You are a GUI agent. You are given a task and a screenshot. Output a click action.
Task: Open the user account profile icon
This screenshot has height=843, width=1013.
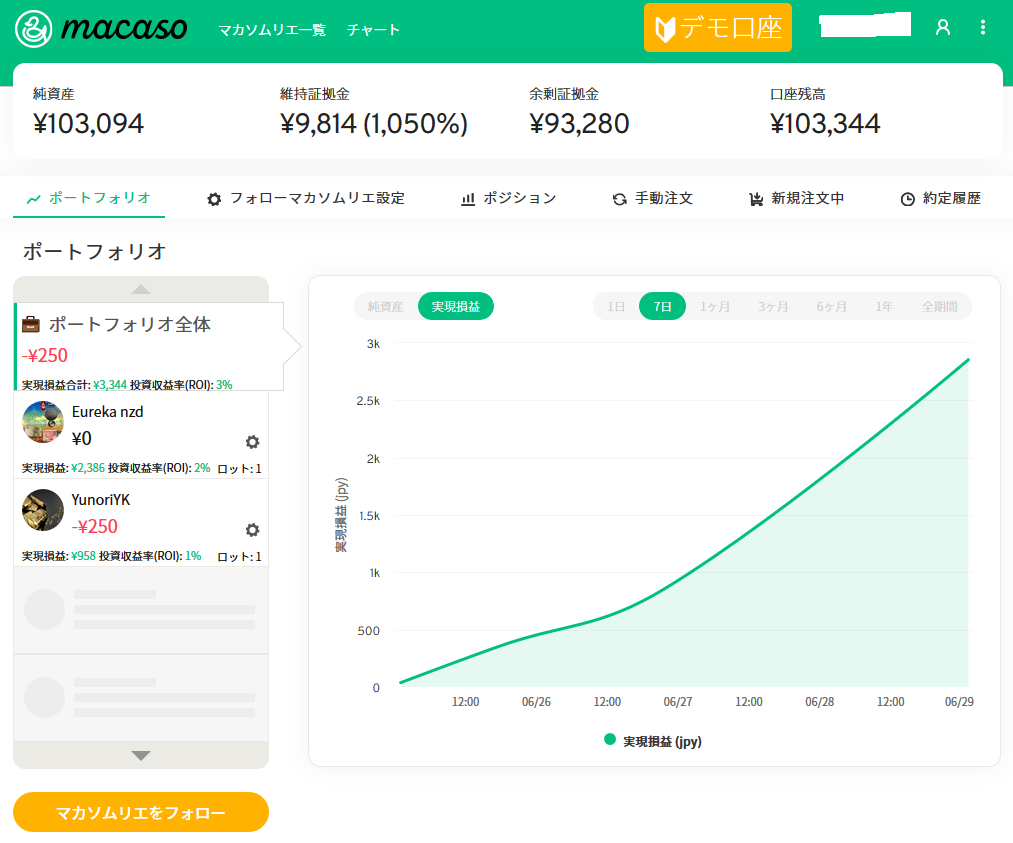942,28
